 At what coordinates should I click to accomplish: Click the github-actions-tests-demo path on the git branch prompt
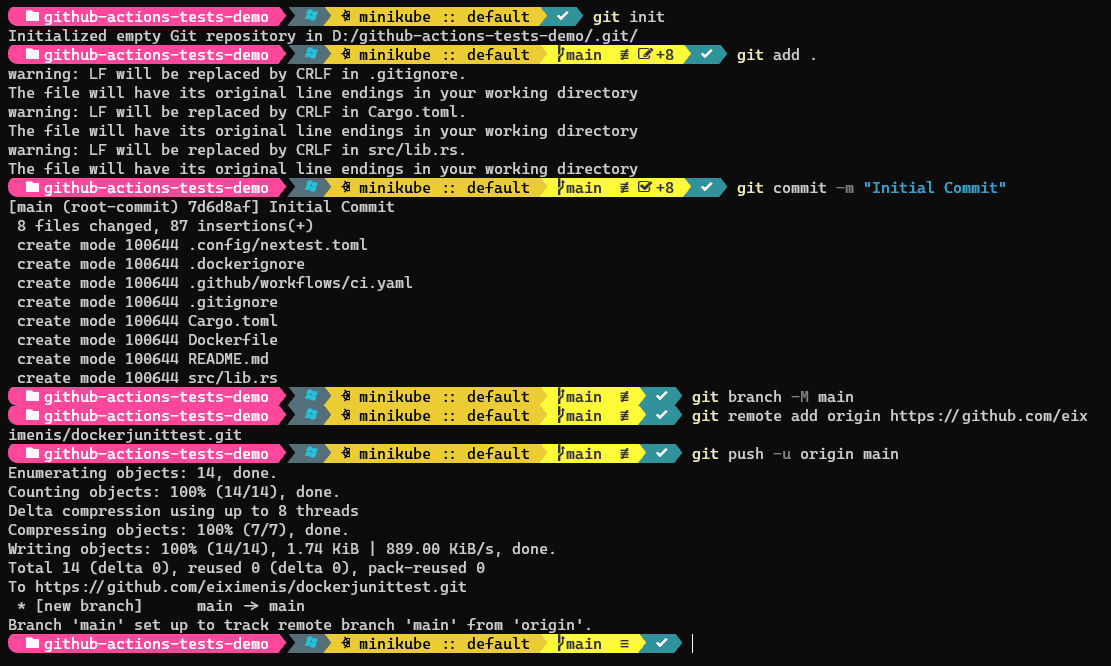(x=155, y=397)
